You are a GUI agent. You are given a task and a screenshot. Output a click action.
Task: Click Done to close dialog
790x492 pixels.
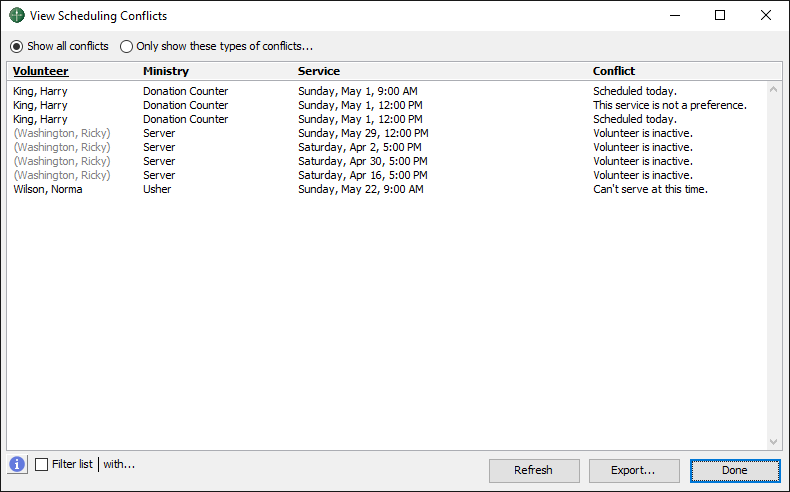point(734,470)
